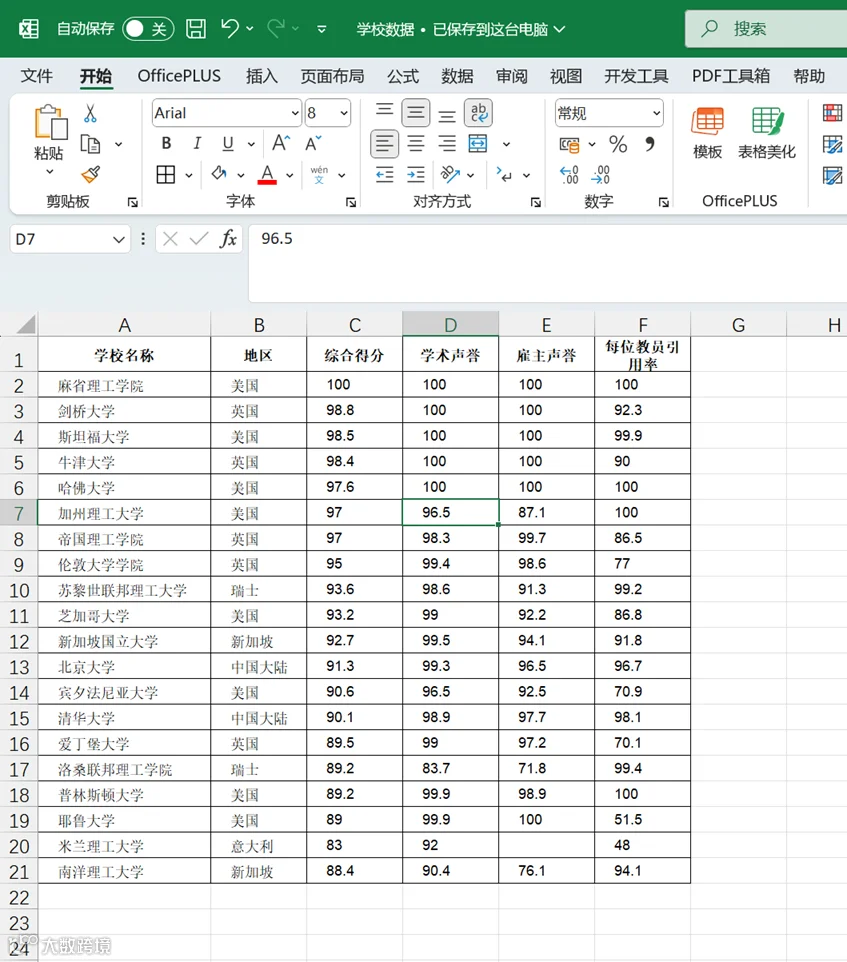Click the Fill Color bucket icon
Viewport: 847px width, 962px height.
click(x=218, y=175)
